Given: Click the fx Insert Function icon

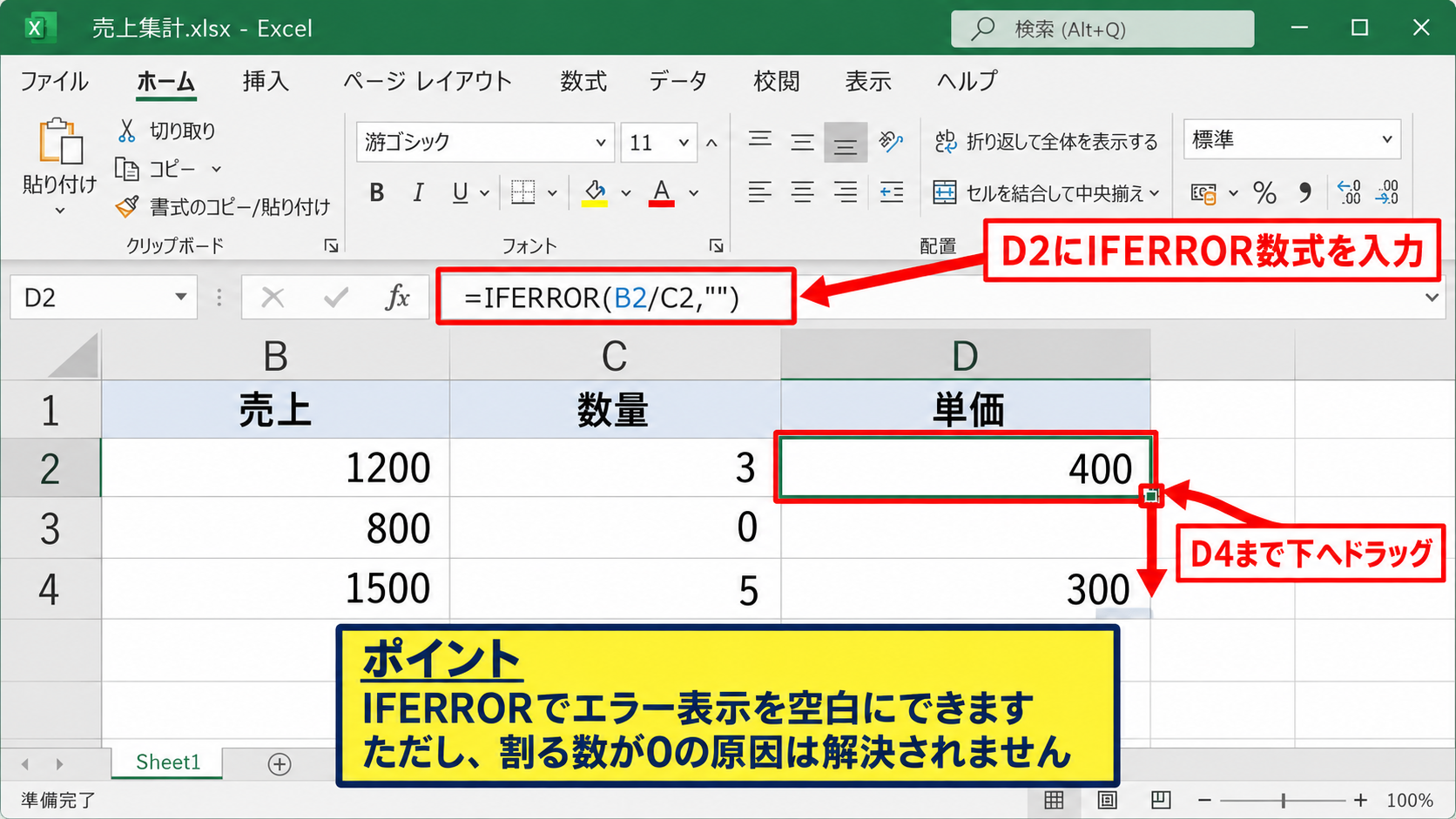Looking at the screenshot, I should pos(398,298).
